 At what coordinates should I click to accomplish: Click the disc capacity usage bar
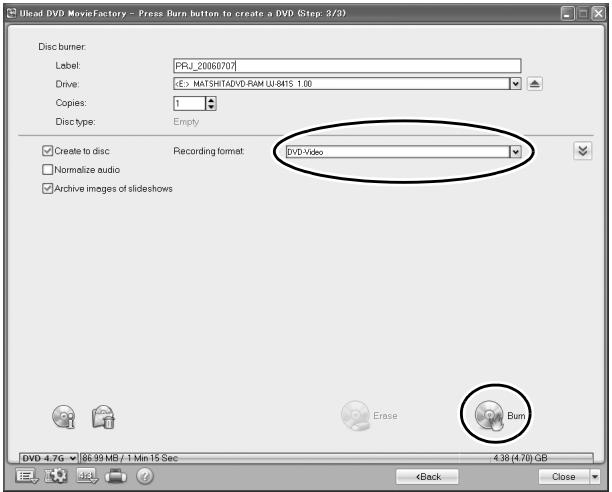click(336, 458)
